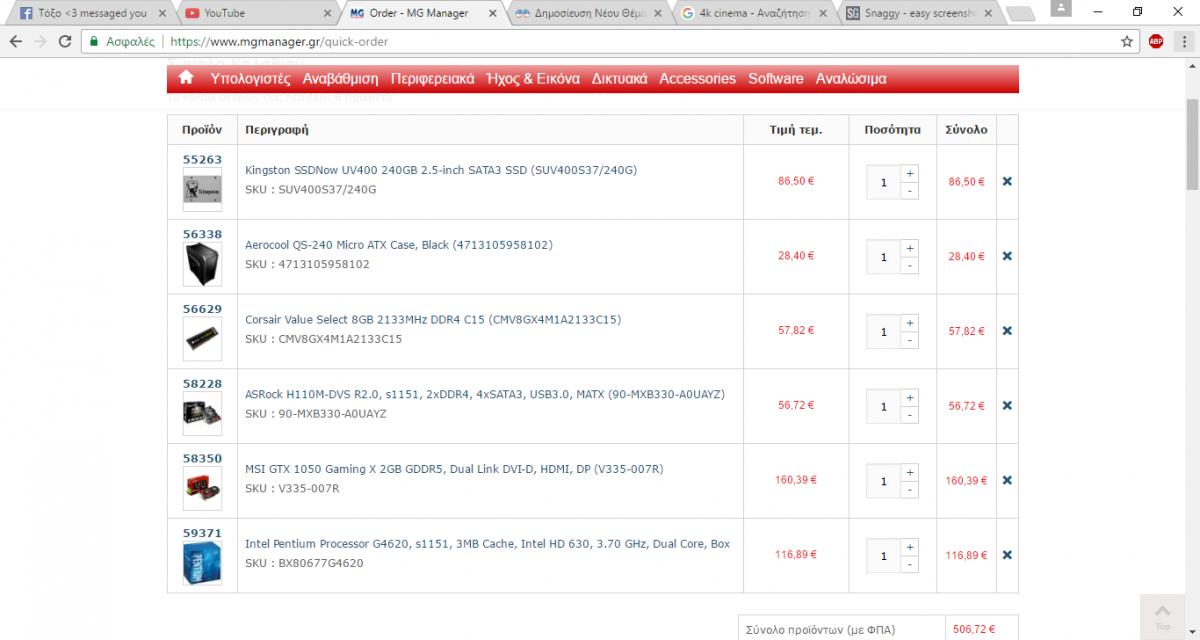Open the Aerocool case product thumbnail
Viewport: 1200px width, 640px height.
tap(202, 265)
